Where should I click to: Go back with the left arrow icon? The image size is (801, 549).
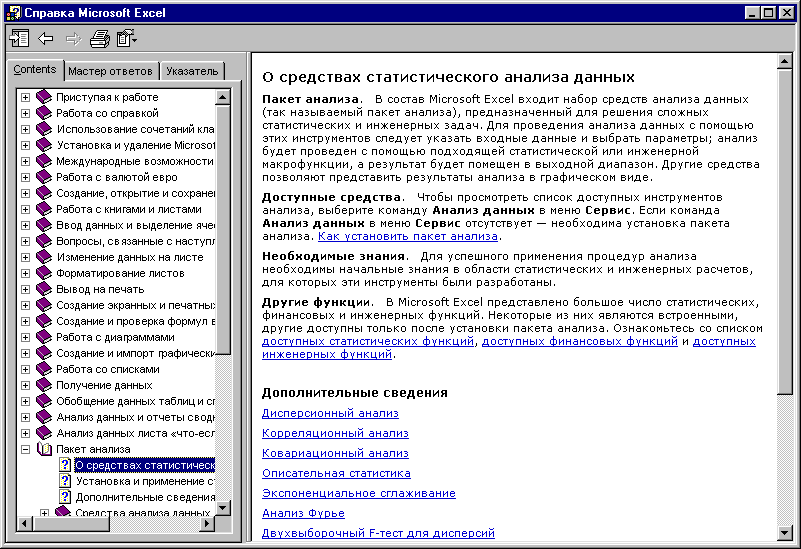46,38
